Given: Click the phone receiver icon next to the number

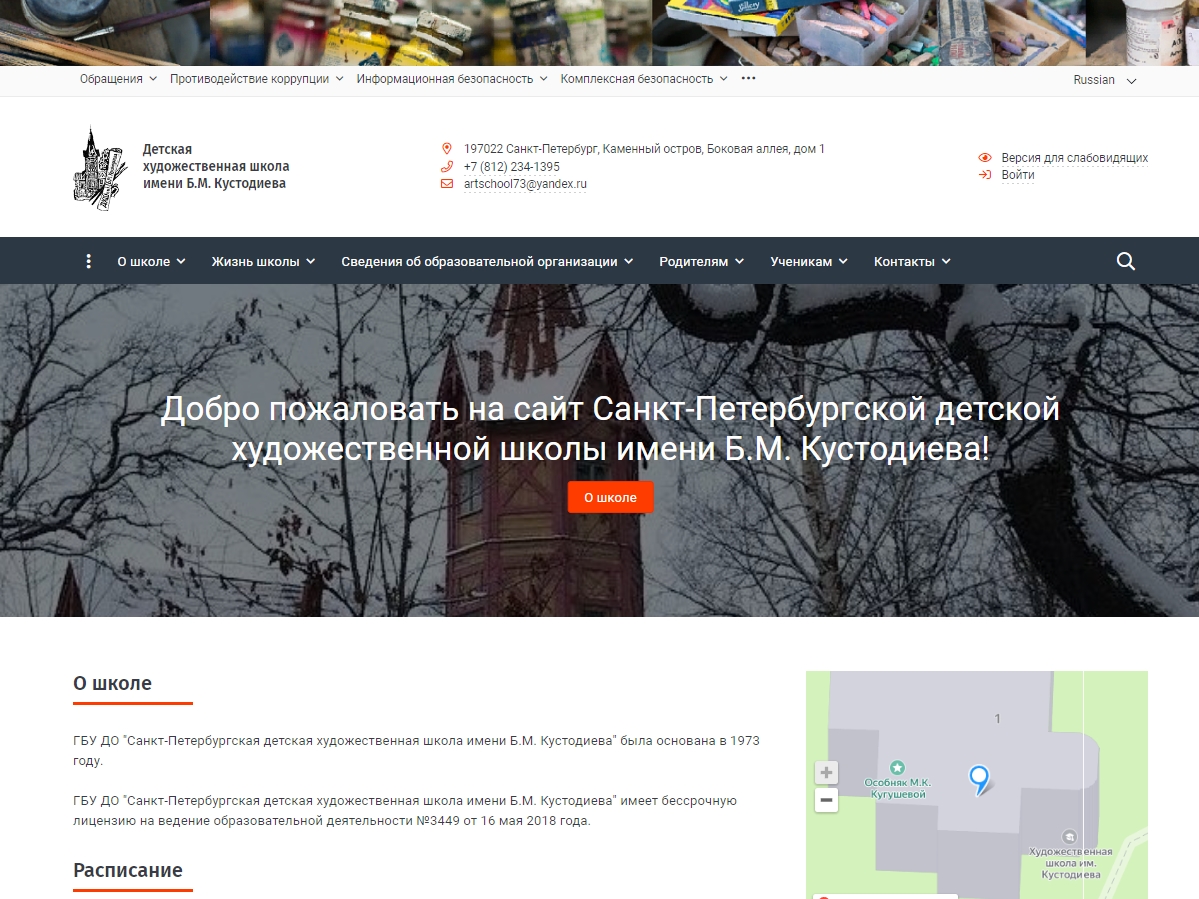Looking at the screenshot, I should pos(447,166).
